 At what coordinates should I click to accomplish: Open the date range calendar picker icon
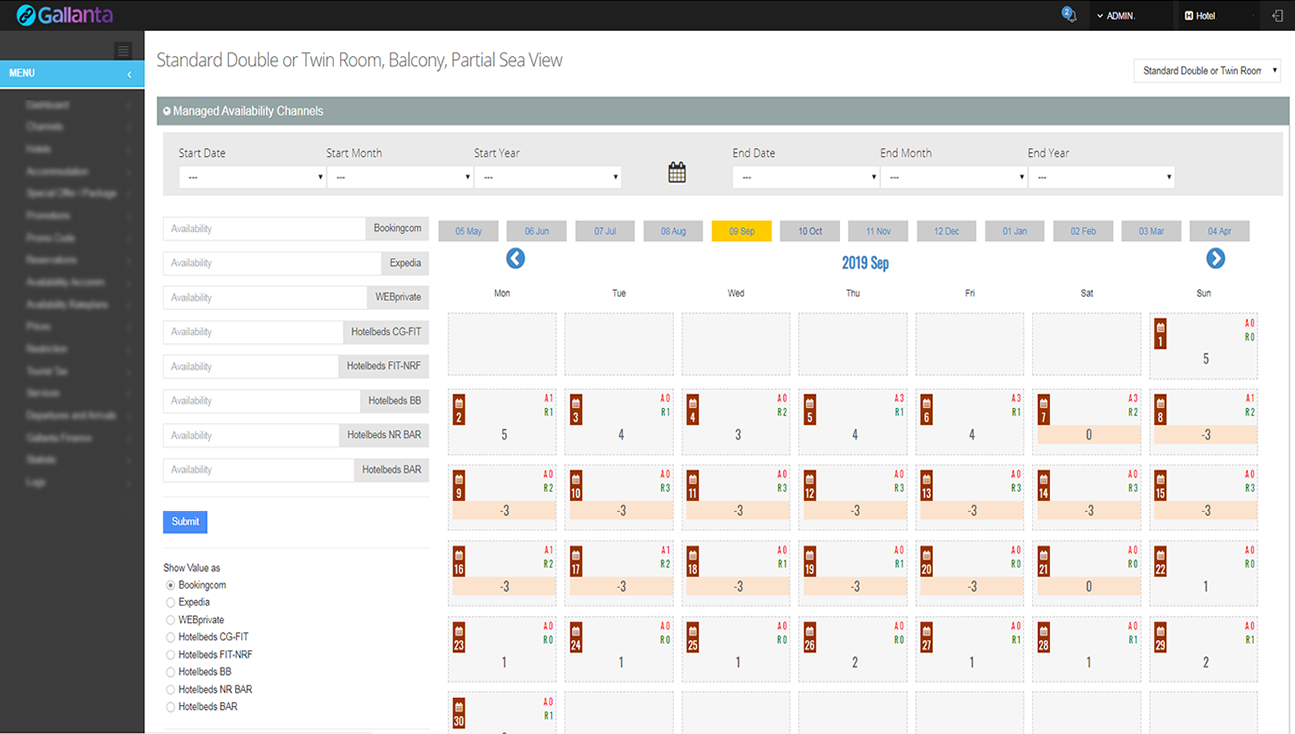coord(677,172)
